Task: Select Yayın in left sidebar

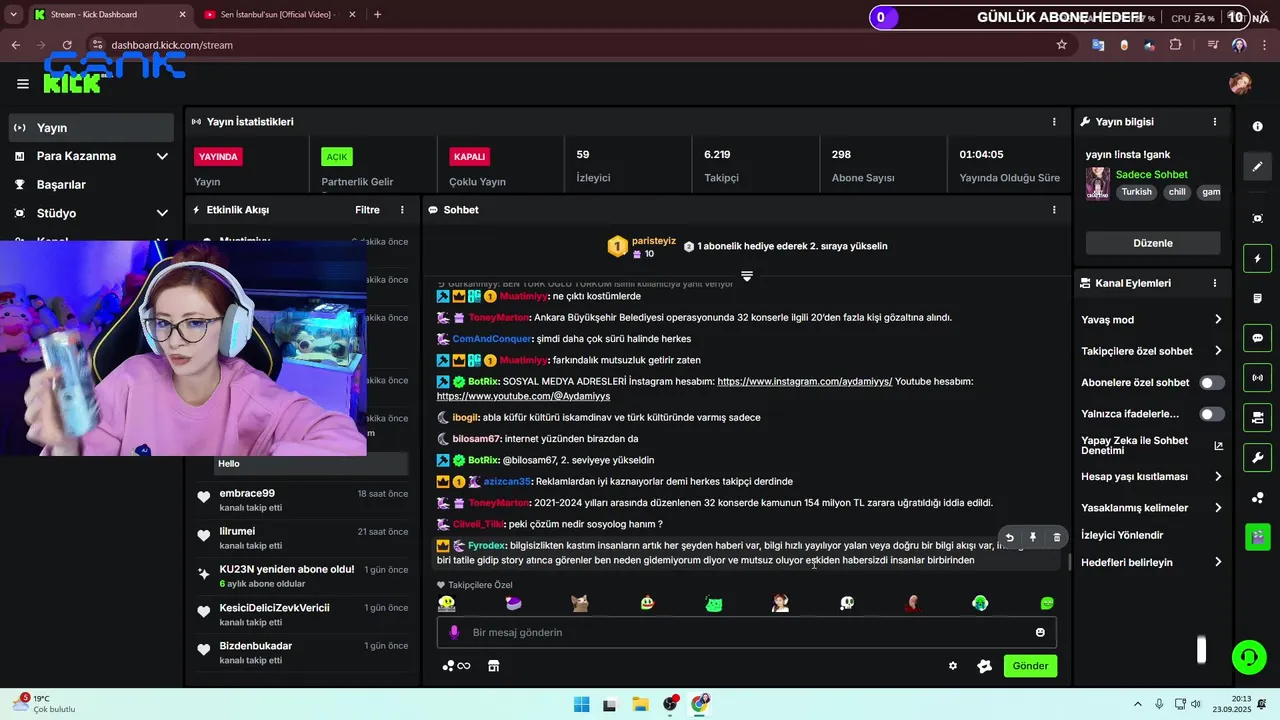Action: pyautogui.click(x=92, y=128)
